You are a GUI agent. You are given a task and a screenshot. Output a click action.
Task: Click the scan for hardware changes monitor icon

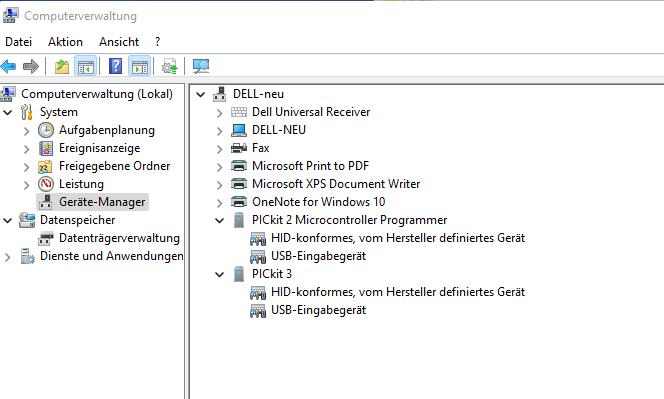click(201, 66)
